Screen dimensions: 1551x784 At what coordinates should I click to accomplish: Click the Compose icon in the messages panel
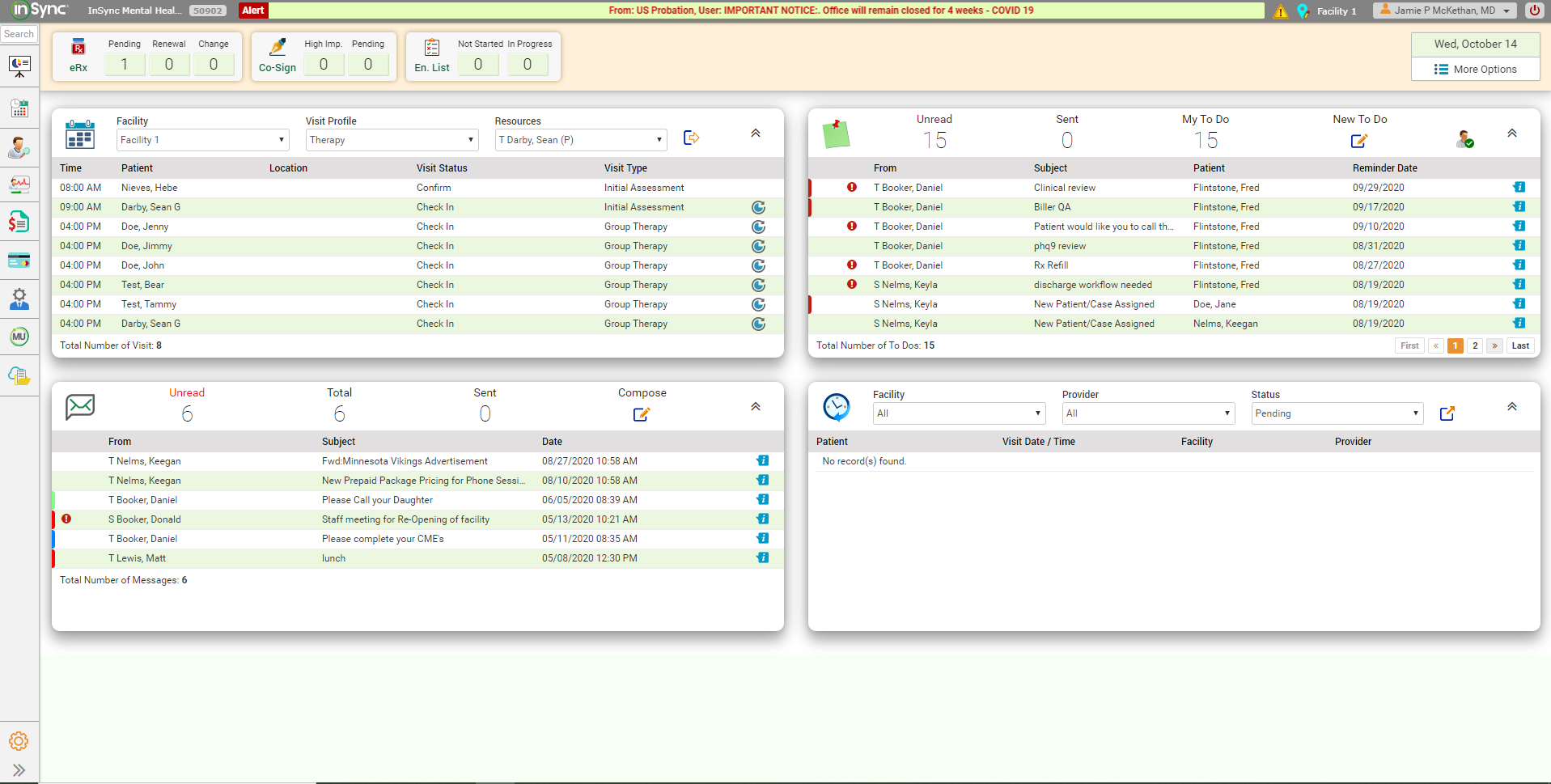(x=642, y=413)
